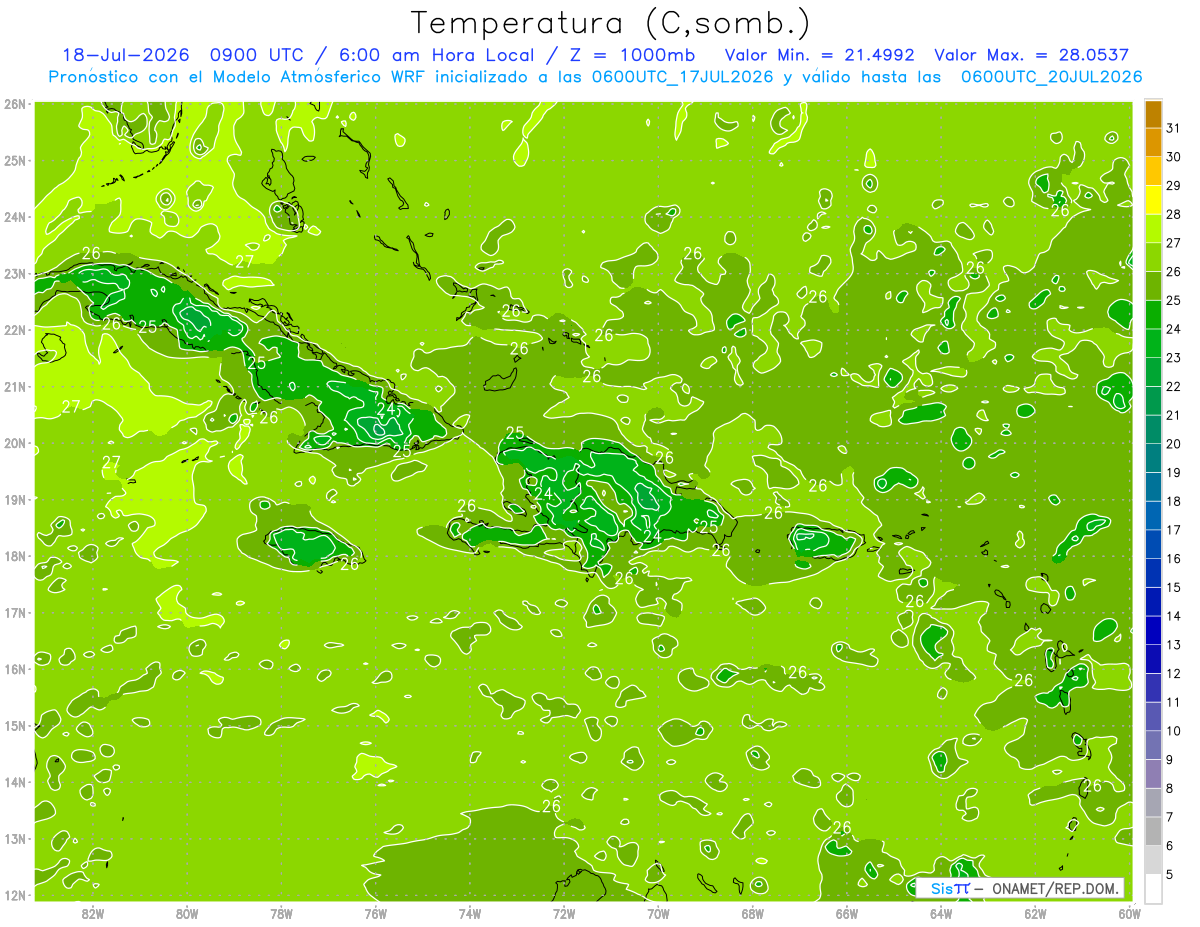This screenshot has height=927, width=1200.
Task: Click the 21N latitude axis label
Action: [x=15, y=386]
